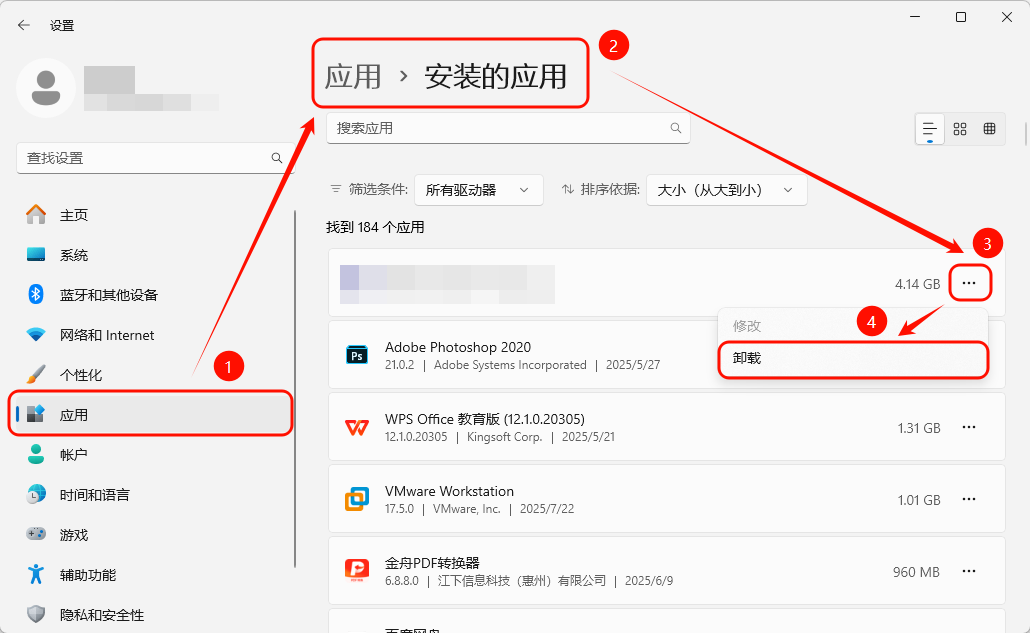Image resolution: width=1030 pixels, height=633 pixels.
Task: Click the Adobe Photoshop 2020 entry name
Action: pyautogui.click(x=458, y=347)
